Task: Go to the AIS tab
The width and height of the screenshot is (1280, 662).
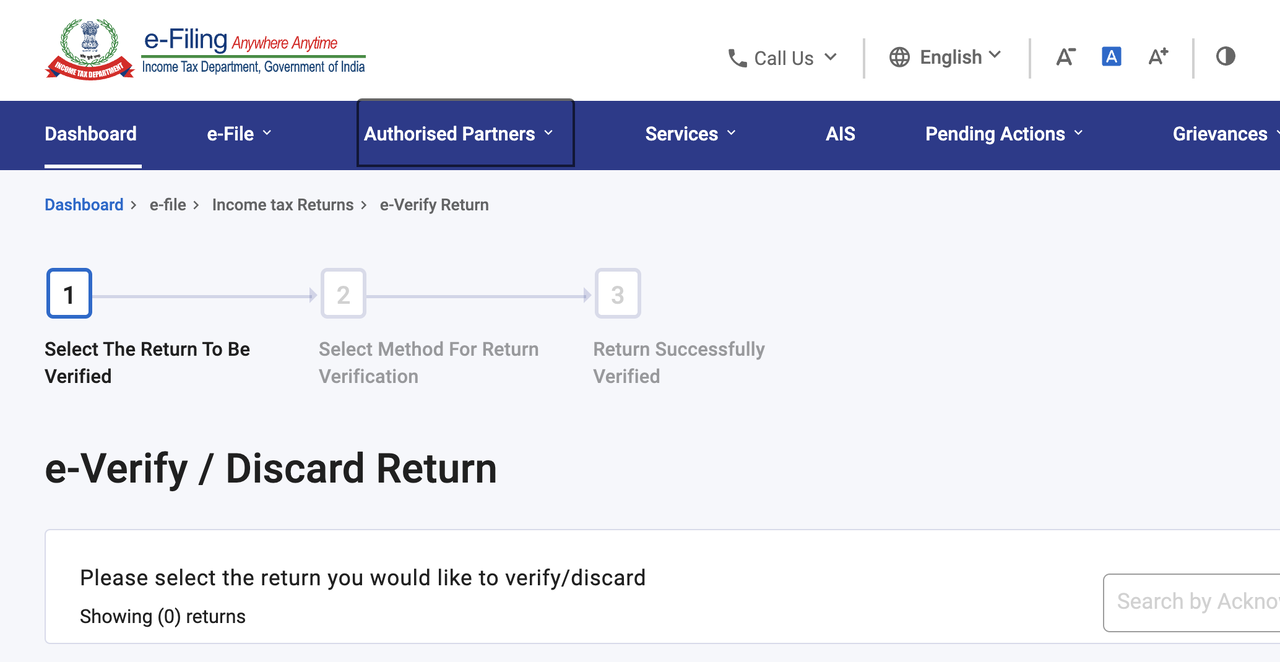Action: tap(840, 134)
